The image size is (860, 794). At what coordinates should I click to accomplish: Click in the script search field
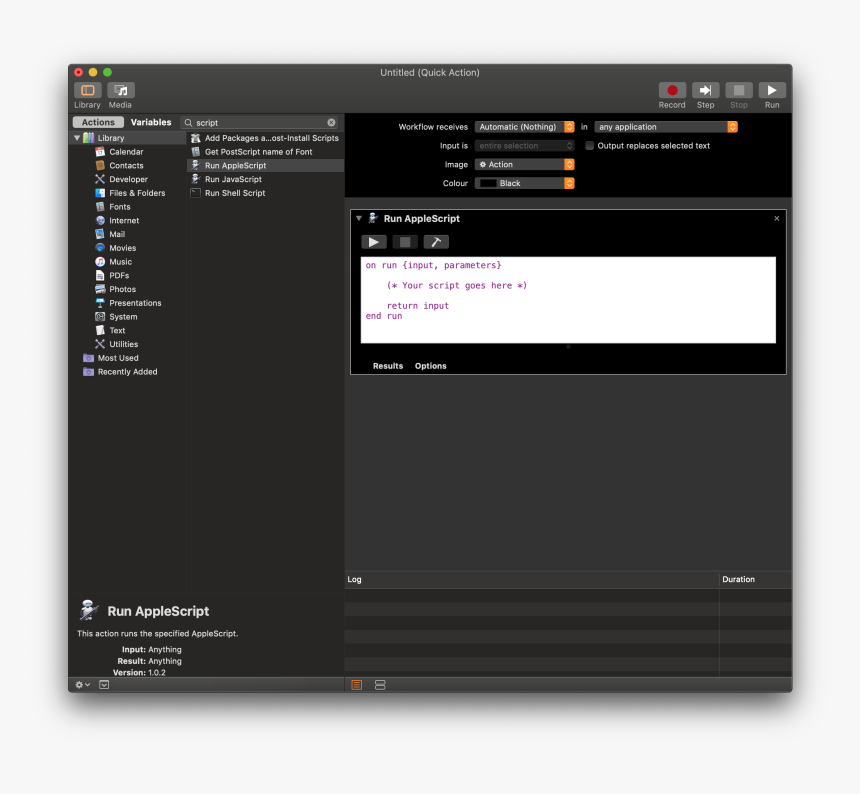[261, 122]
